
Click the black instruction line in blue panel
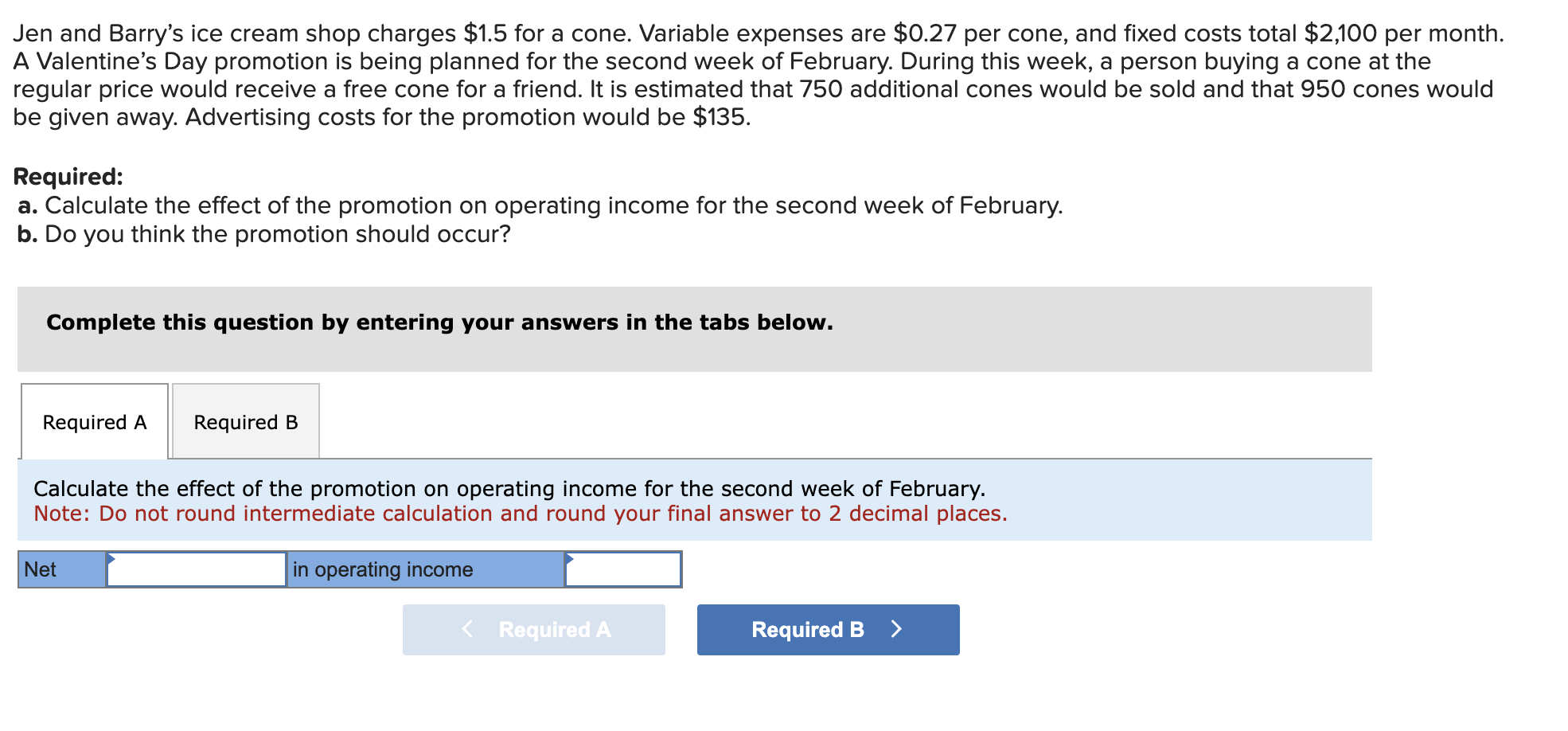[x=509, y=488]
